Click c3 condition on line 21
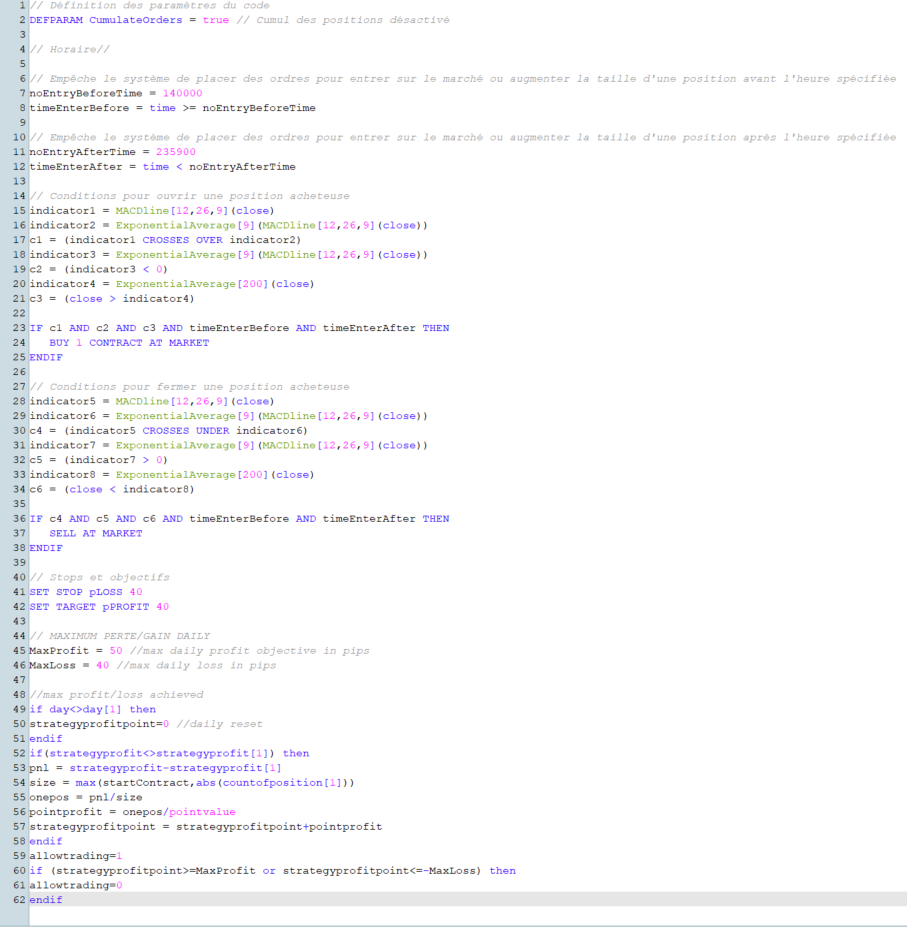Image resolution: width=907 pixels, height=927 pixels. (x=112, y=299)
